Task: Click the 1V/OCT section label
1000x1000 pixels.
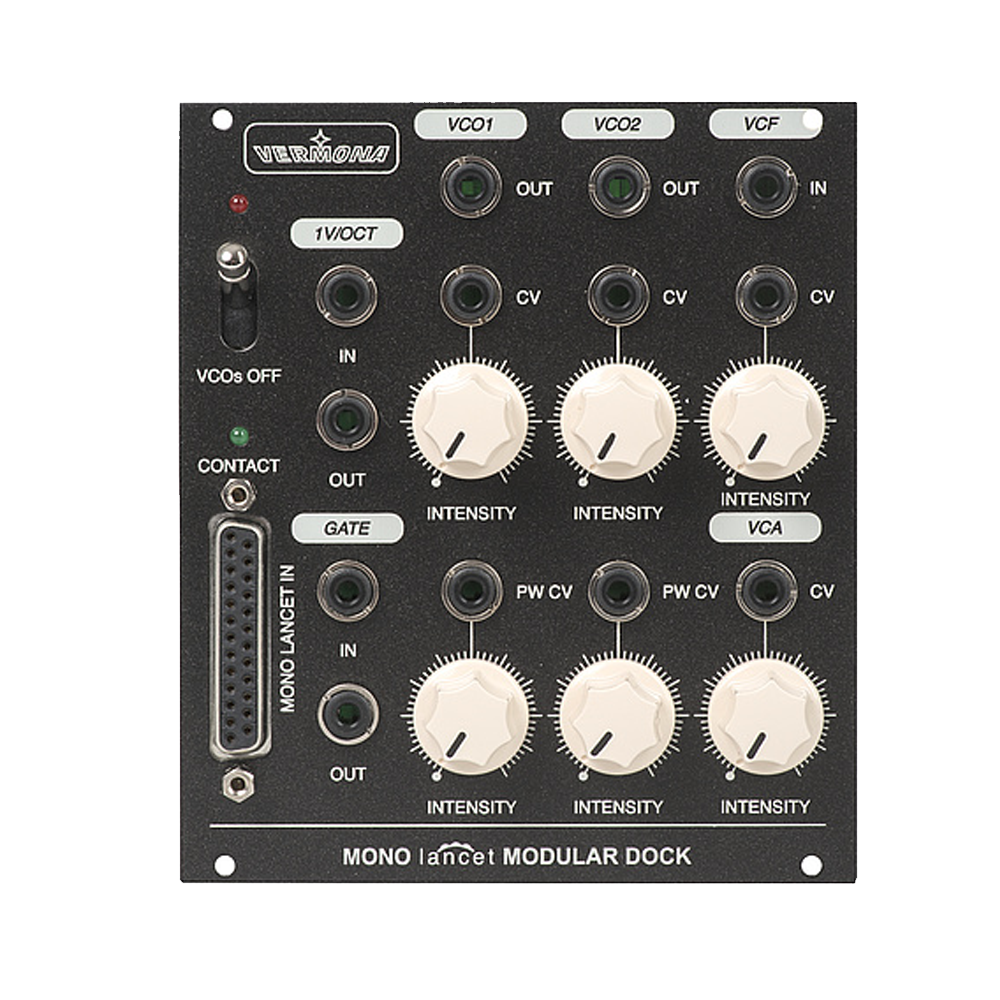Action: (x=346, y=234)
